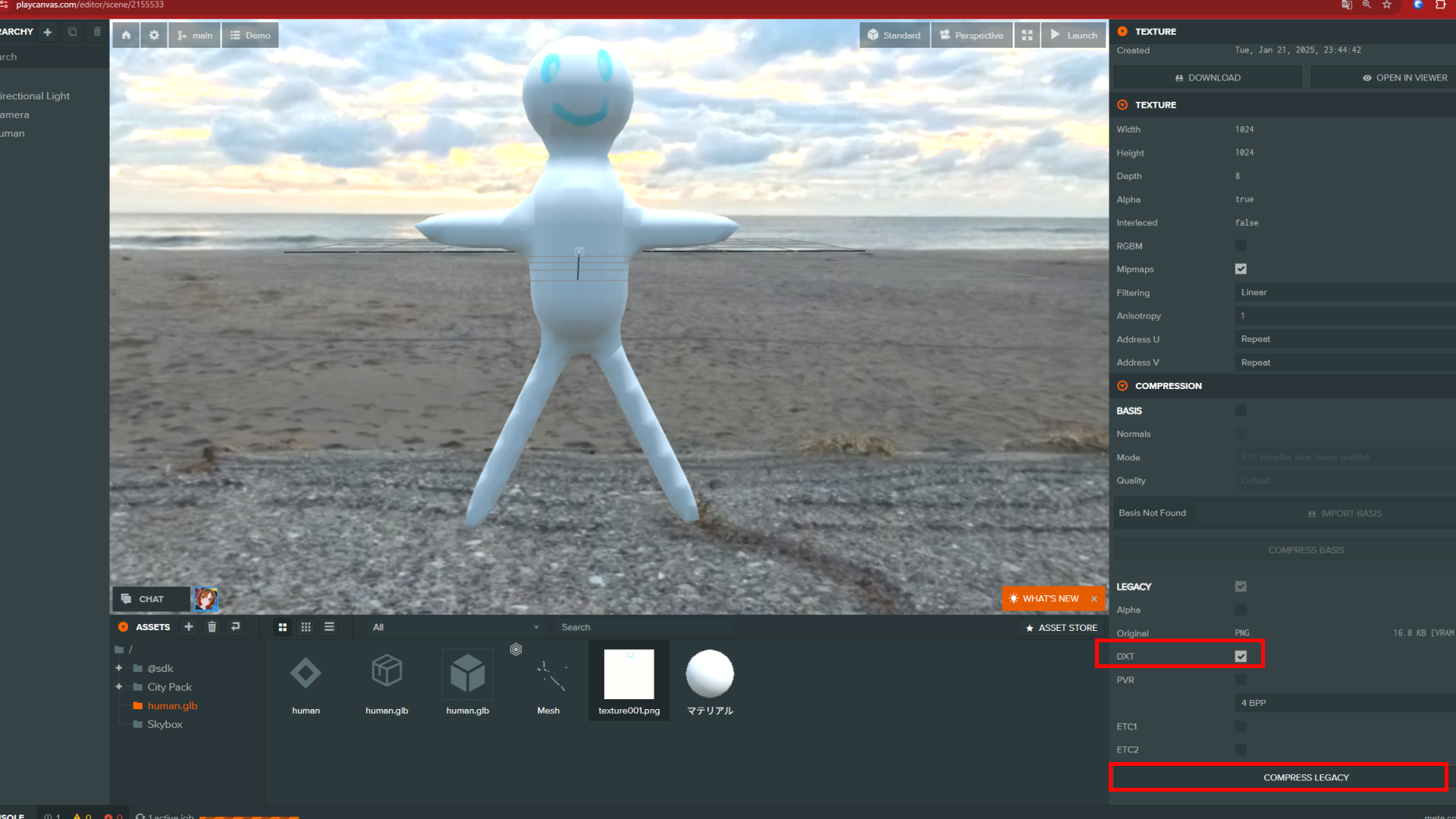Select the マテリアル material asset
Screen dimensions: 1456x819
pos(710,681)
